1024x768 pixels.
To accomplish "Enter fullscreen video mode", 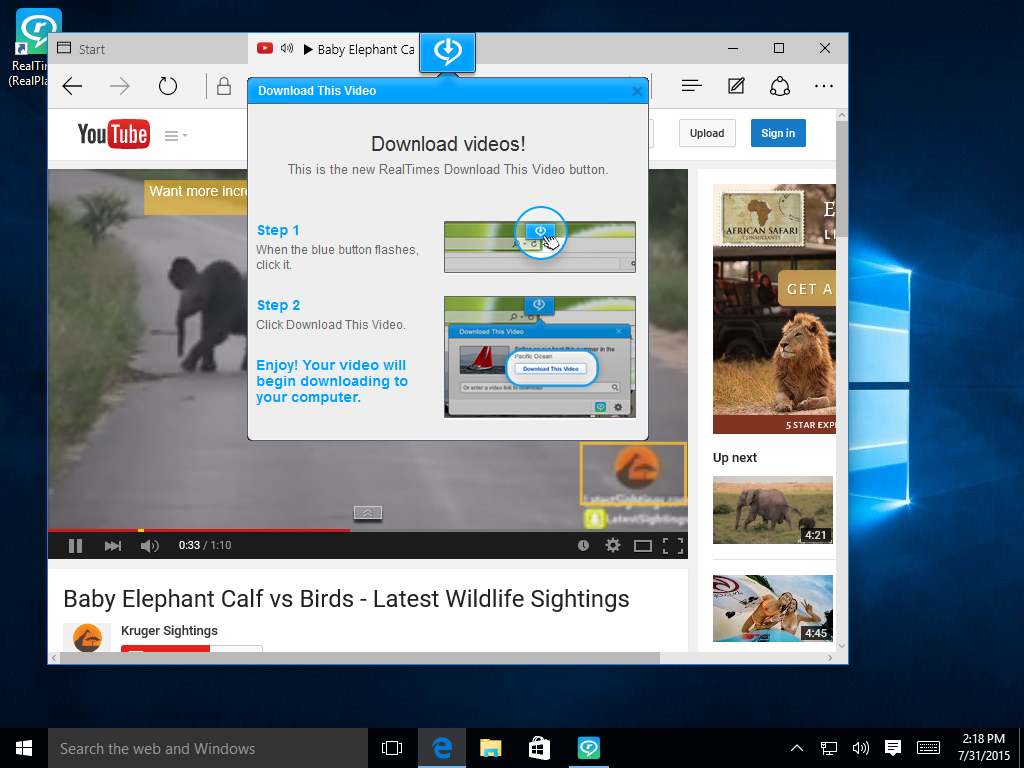I will (x=673, y=546).
